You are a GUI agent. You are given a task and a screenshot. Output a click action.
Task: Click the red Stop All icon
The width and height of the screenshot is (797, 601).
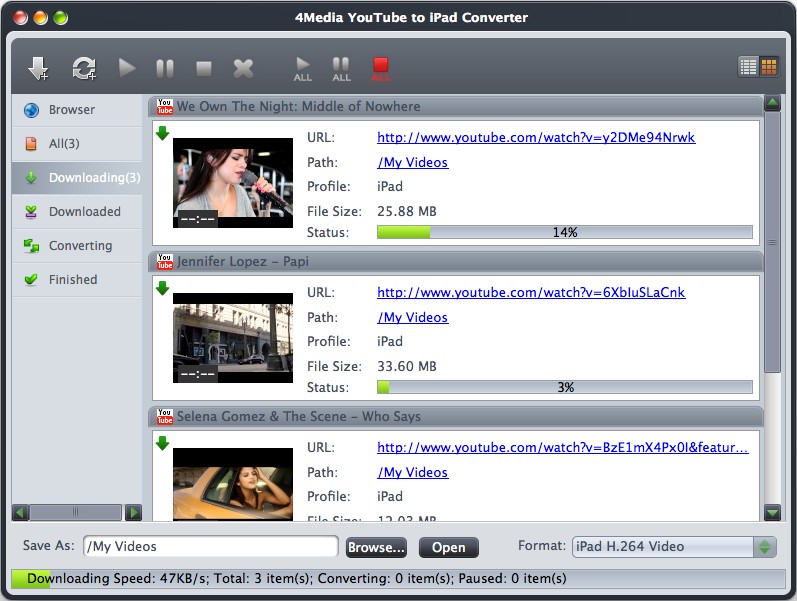[380, 68]
